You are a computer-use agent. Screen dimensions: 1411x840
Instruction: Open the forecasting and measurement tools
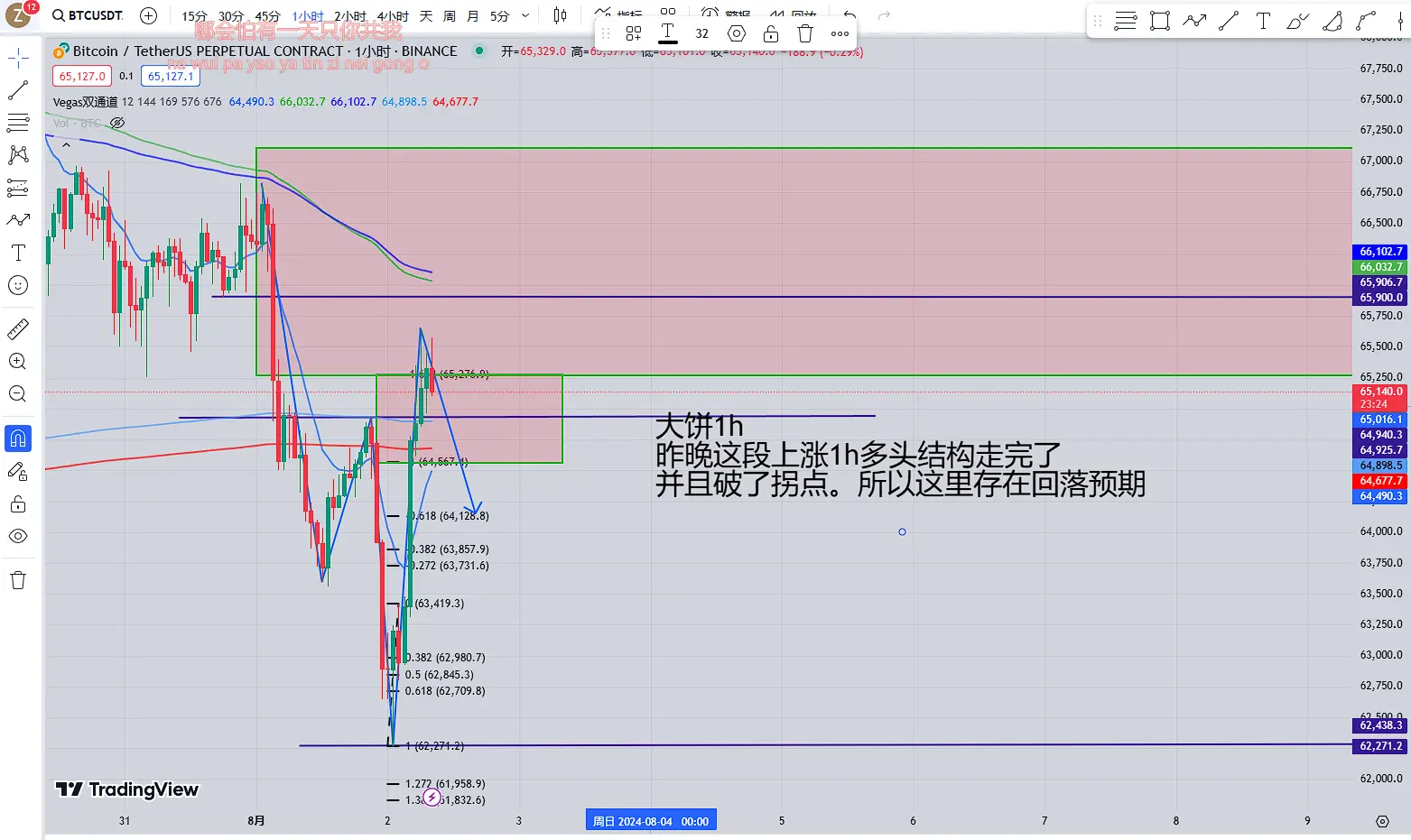pos(18,188)
